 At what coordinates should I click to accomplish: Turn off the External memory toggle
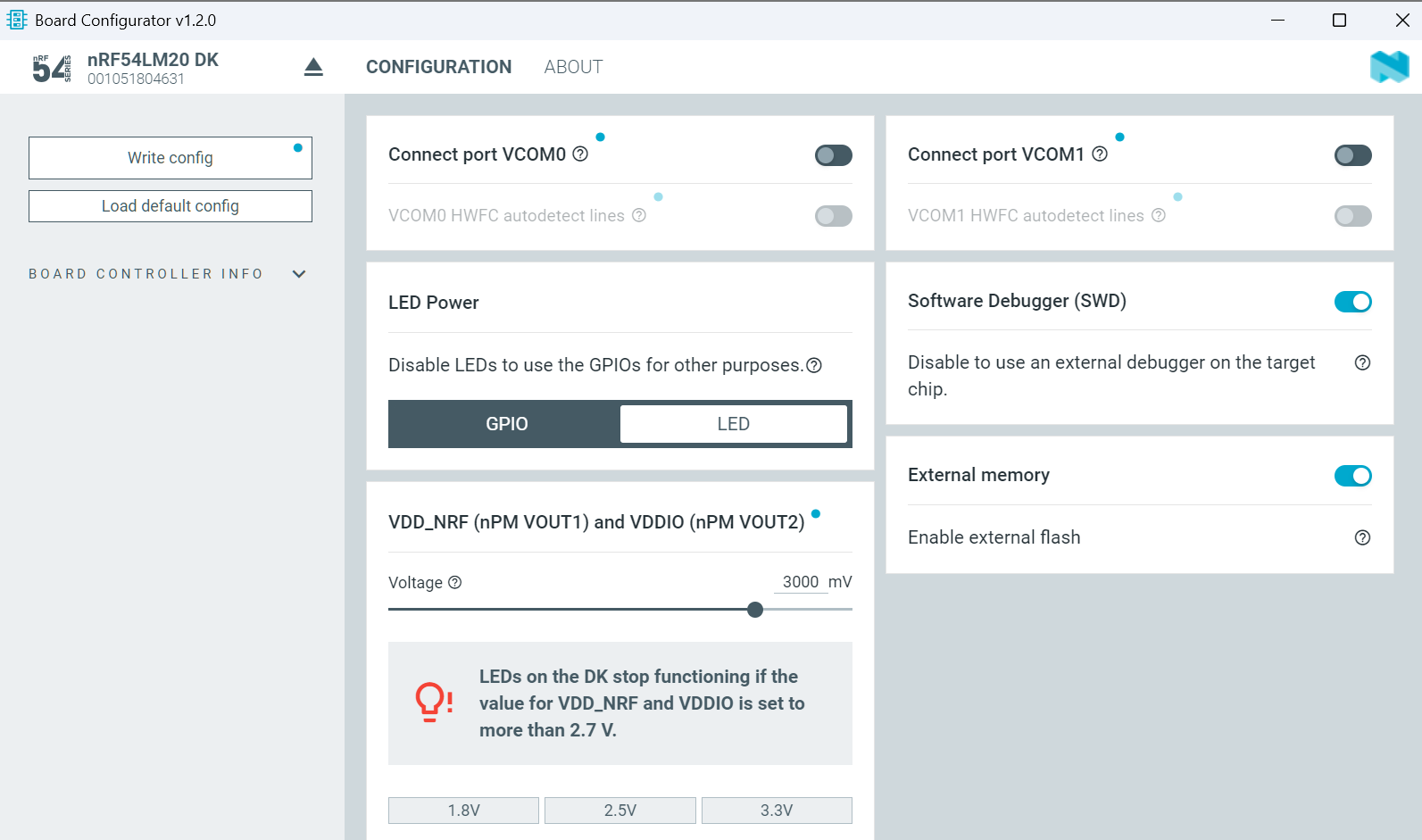(1353, 476)
